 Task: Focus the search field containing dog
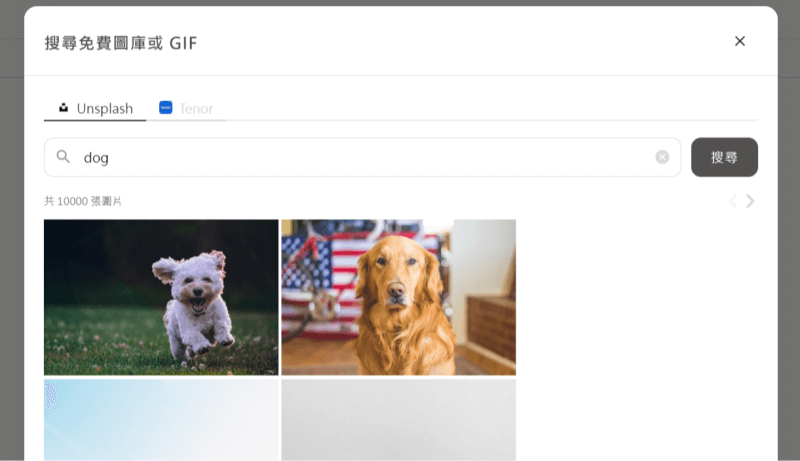(362, 157)
